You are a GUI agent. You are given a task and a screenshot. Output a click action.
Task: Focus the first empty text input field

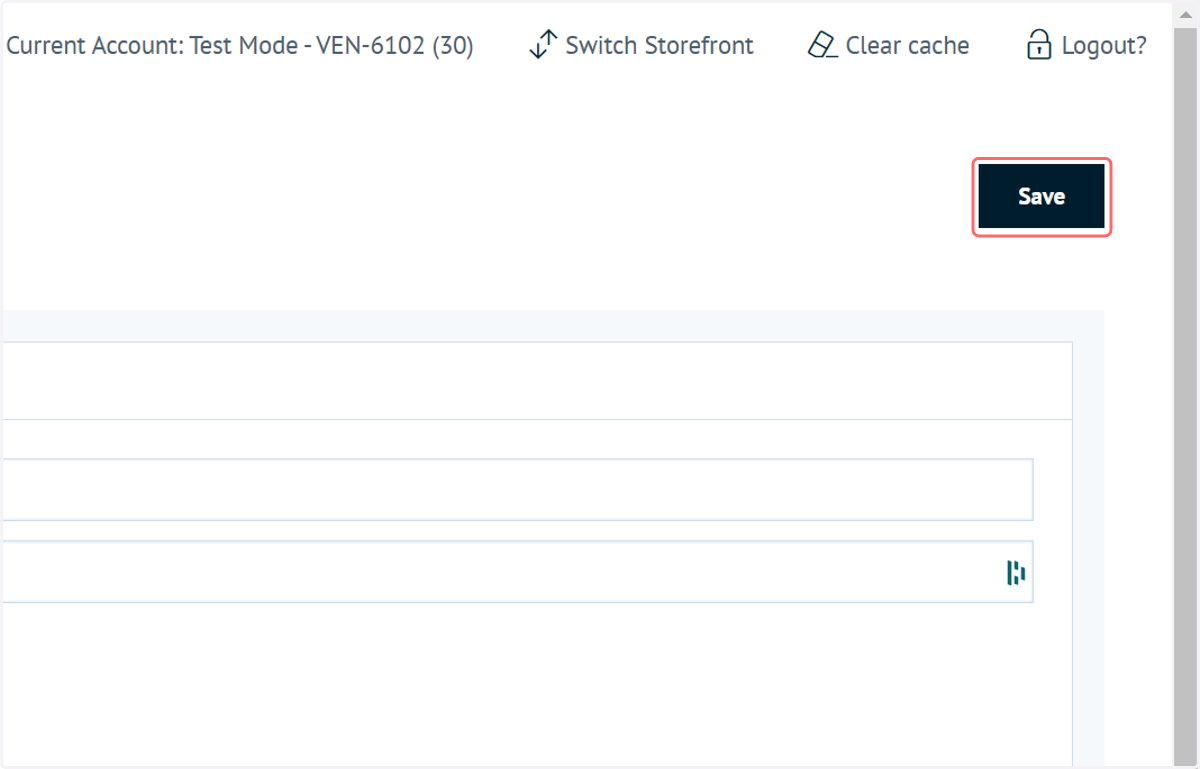pos(516,490)
